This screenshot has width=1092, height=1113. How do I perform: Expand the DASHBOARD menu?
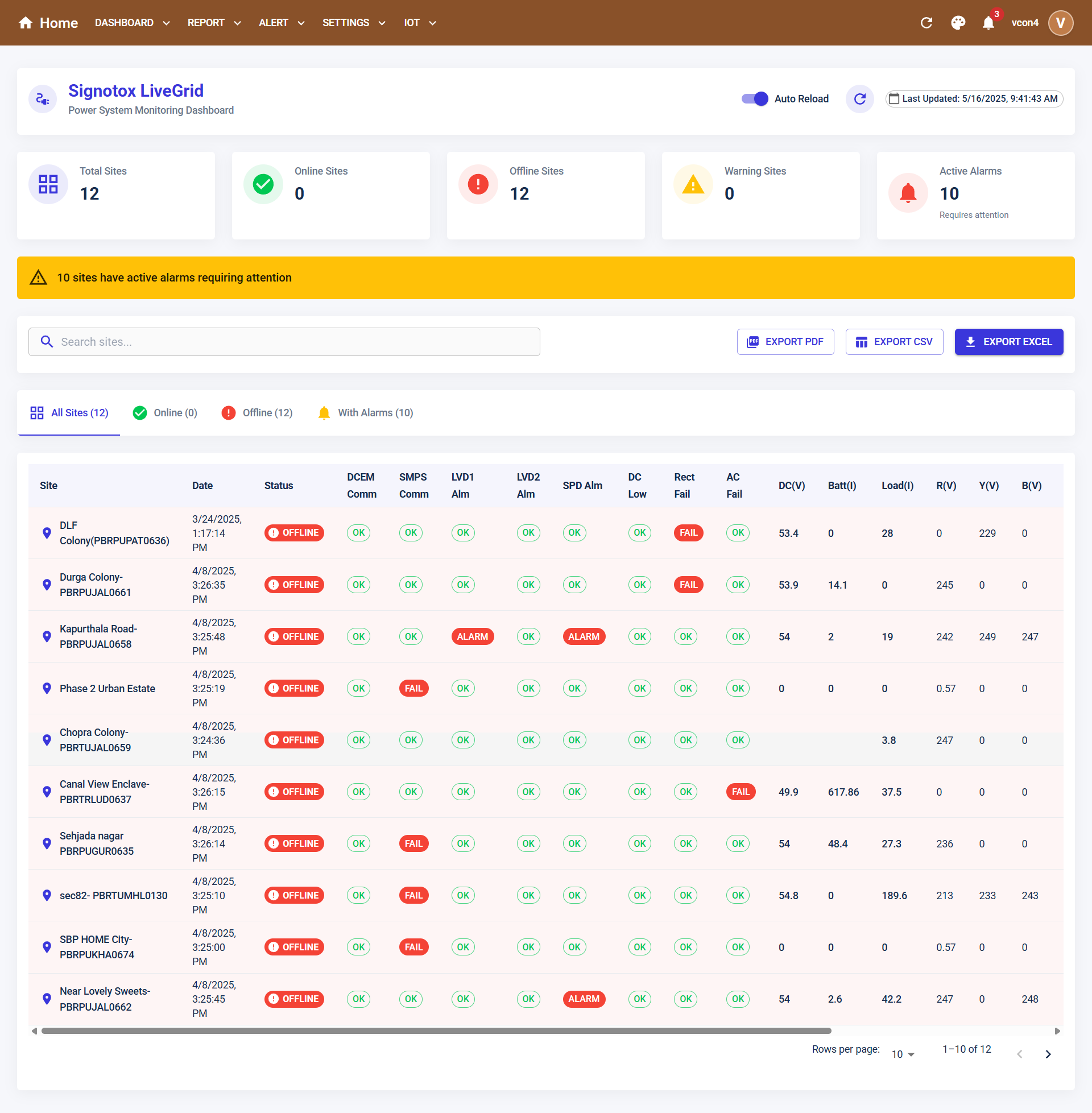(x=133, y=23)
